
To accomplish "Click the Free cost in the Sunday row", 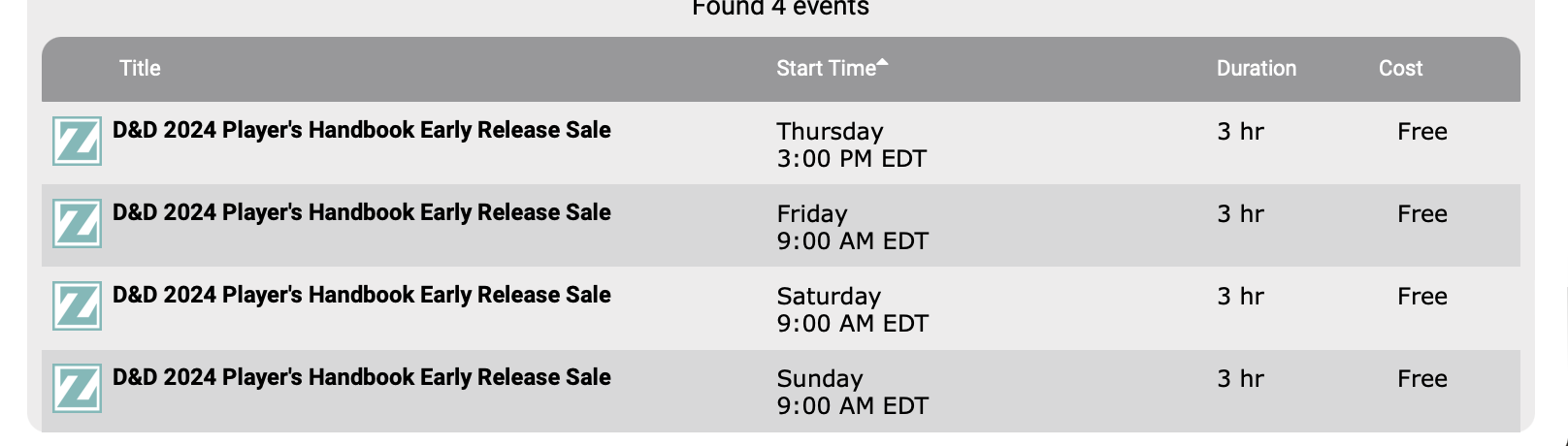I will coord(1421,379).
